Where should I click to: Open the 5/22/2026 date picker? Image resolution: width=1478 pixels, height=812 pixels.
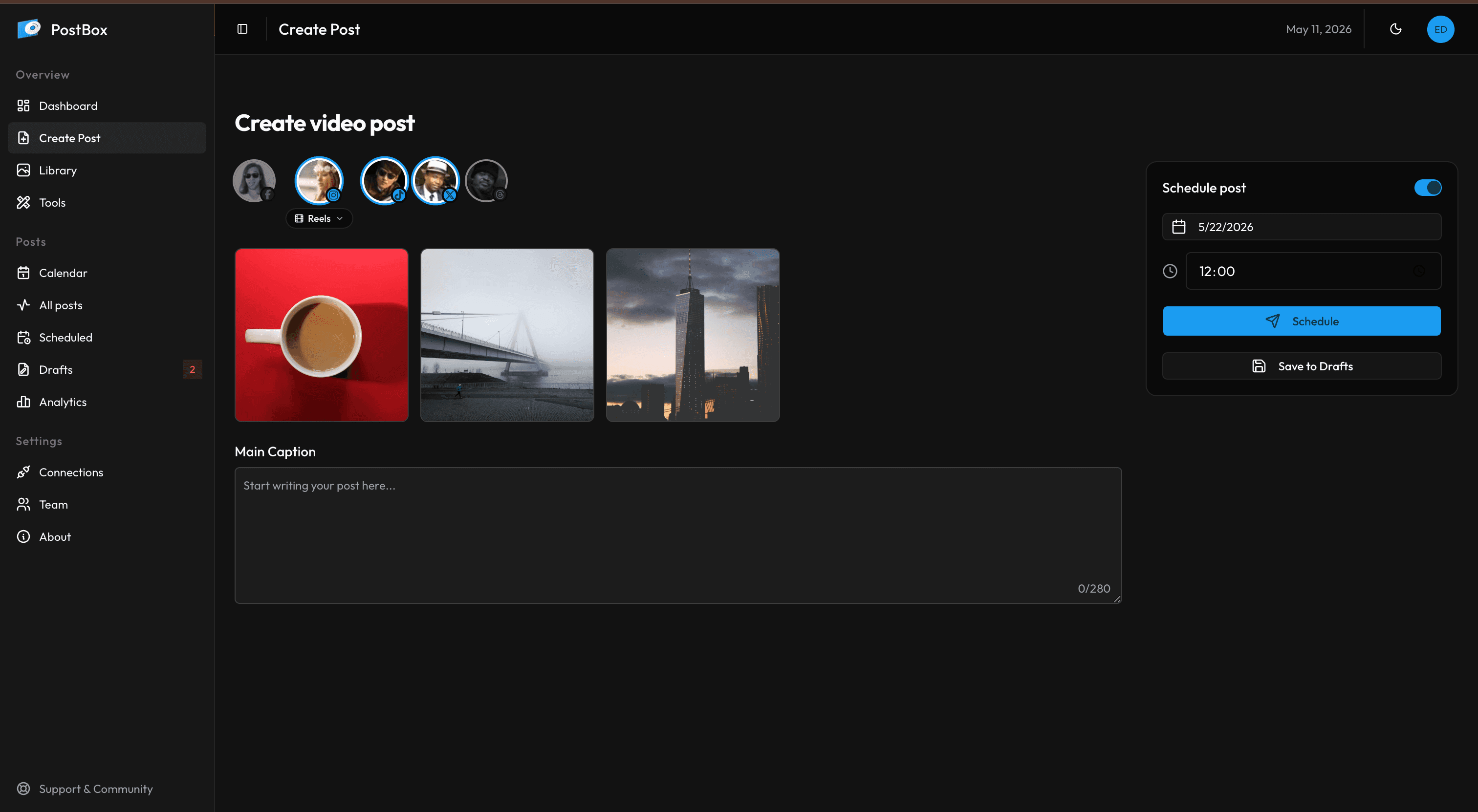(1301, 227)
